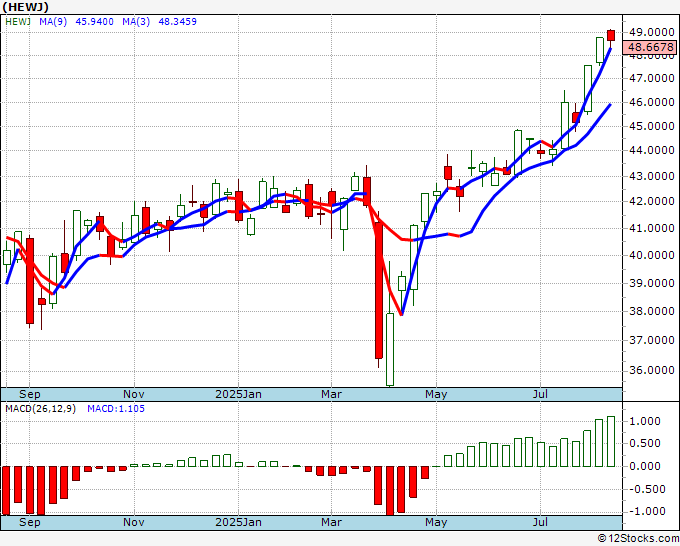Click the 39.0000 price axis label
This screenshot has height=546, width=680.
[652, 283]
